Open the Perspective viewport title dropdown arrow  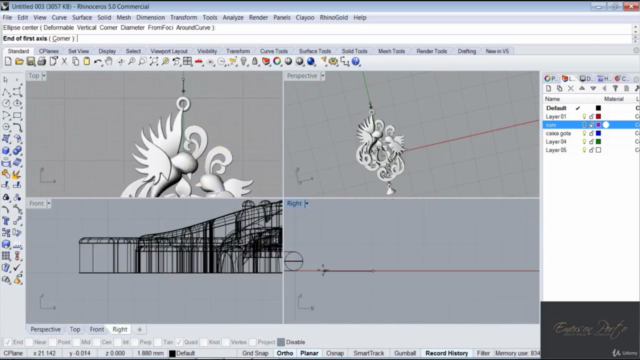322,76
